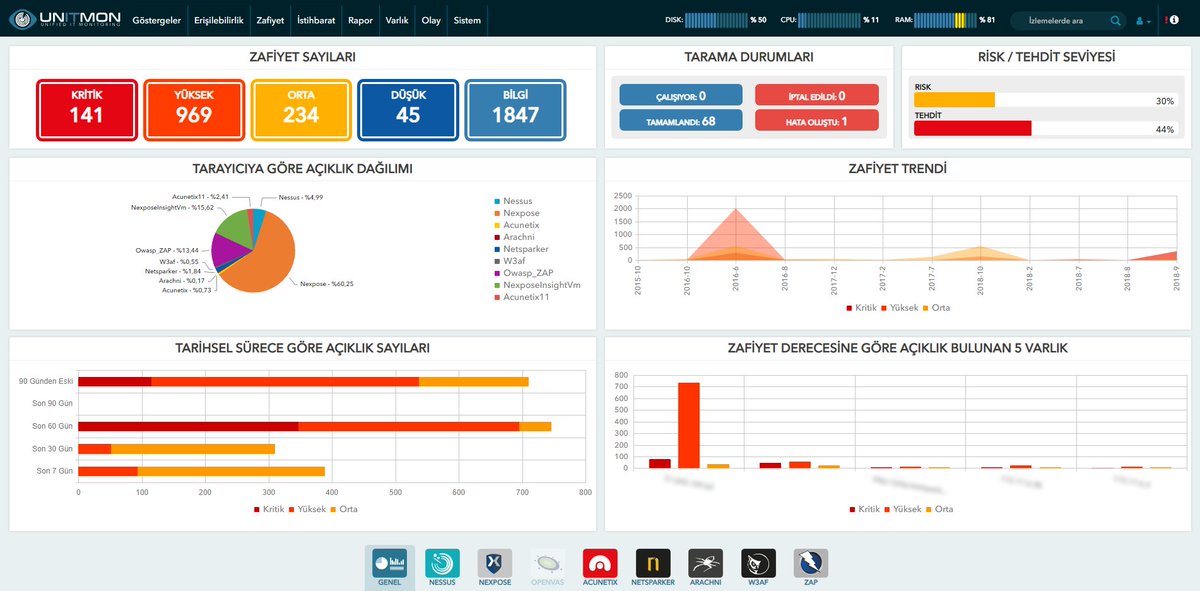1200x591 pixels.
Task: Toggle W3af in the pie legend
Action: (510, 261)
